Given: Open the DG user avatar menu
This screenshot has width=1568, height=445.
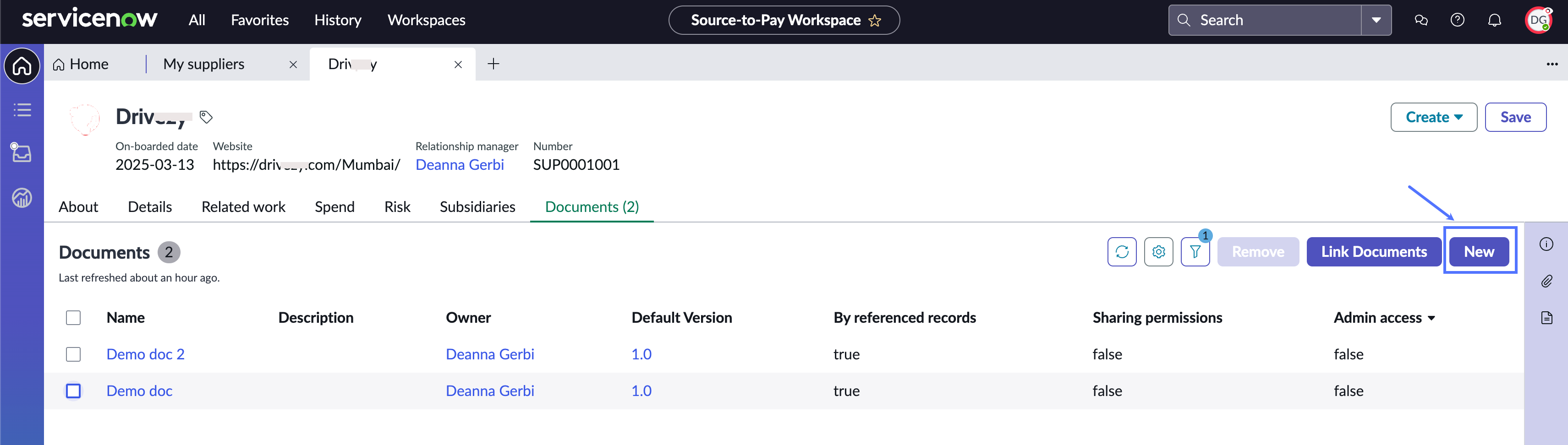Looking at the screenshot, I should pyautogui.click(x=1538, y=20).
